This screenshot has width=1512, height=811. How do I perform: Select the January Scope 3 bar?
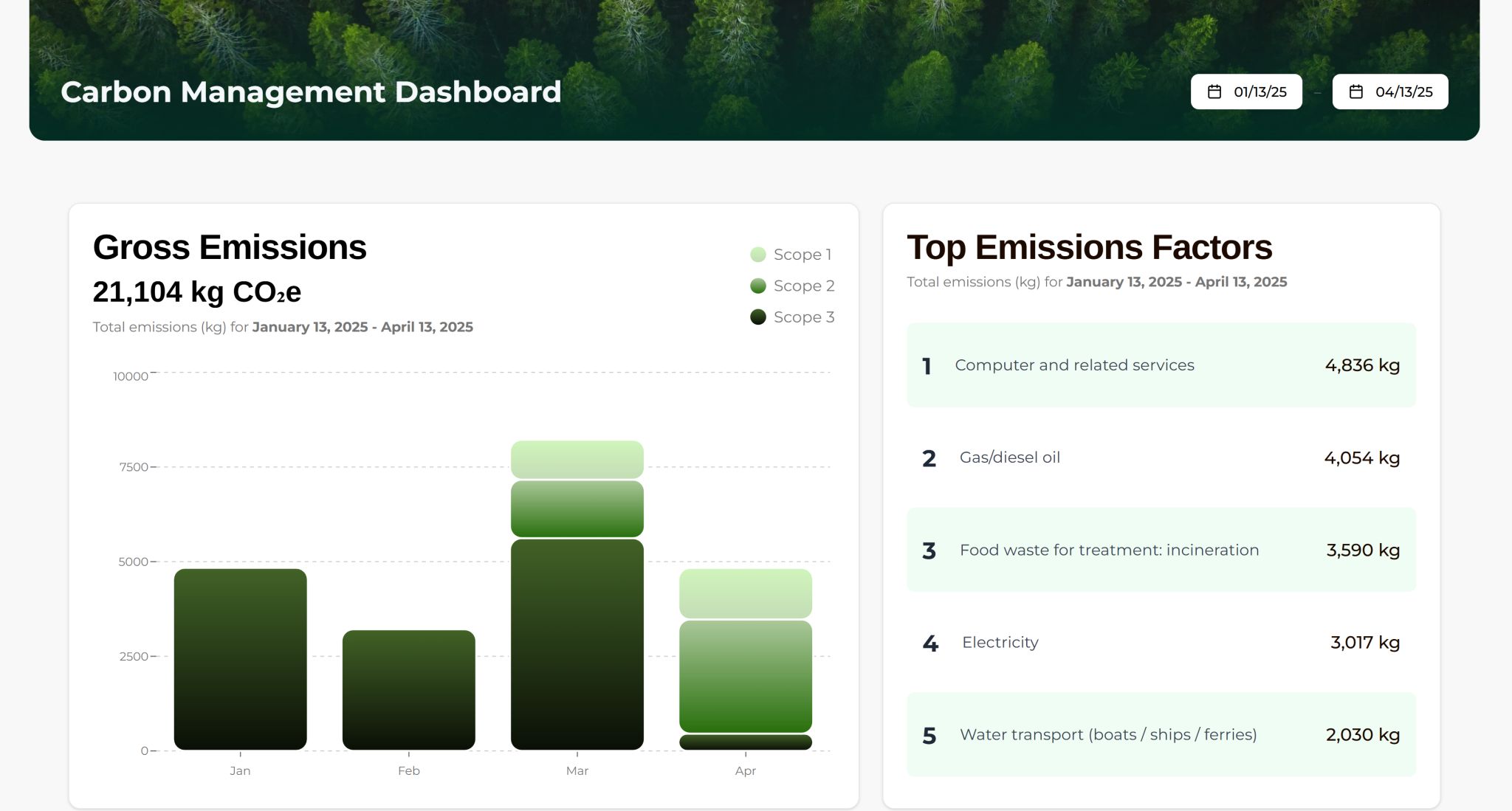[x=240, y=659]
